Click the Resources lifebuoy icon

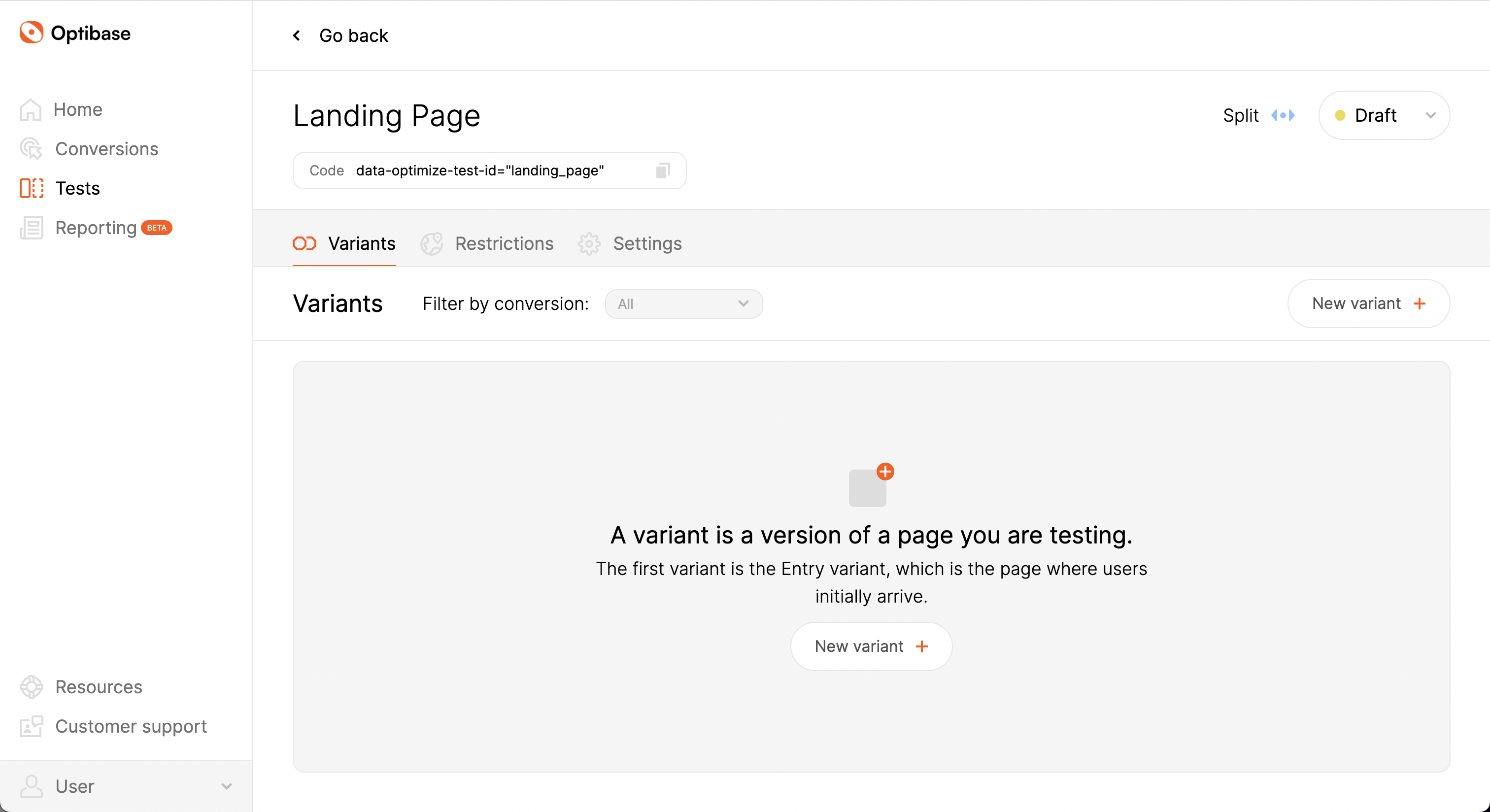31,686
